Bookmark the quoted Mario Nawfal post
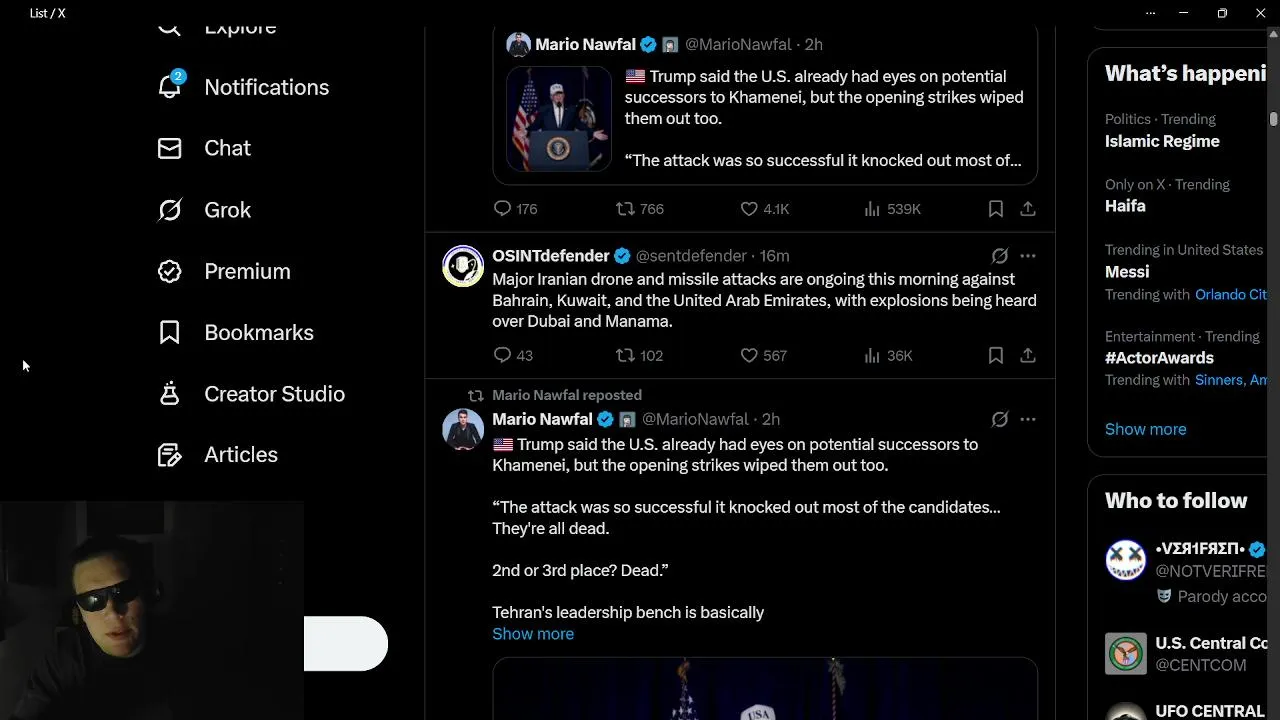 (x=996, y=209)
